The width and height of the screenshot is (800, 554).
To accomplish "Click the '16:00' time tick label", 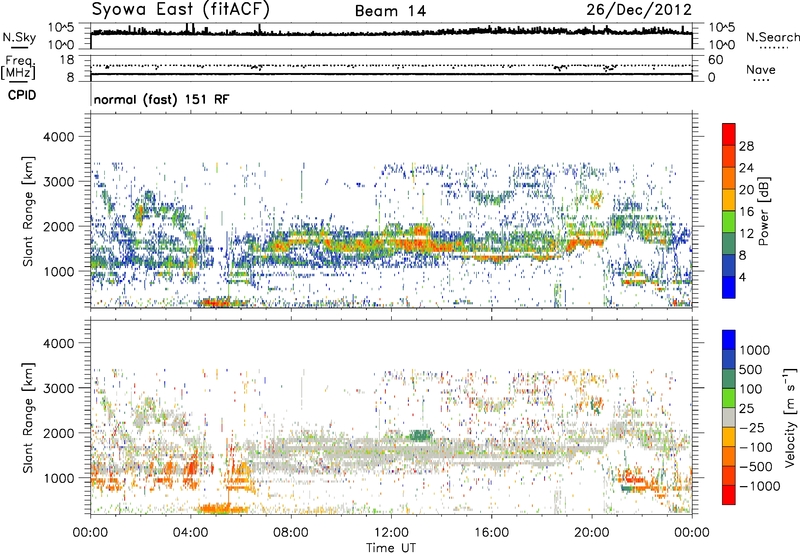I will click(x=491, y=533).
